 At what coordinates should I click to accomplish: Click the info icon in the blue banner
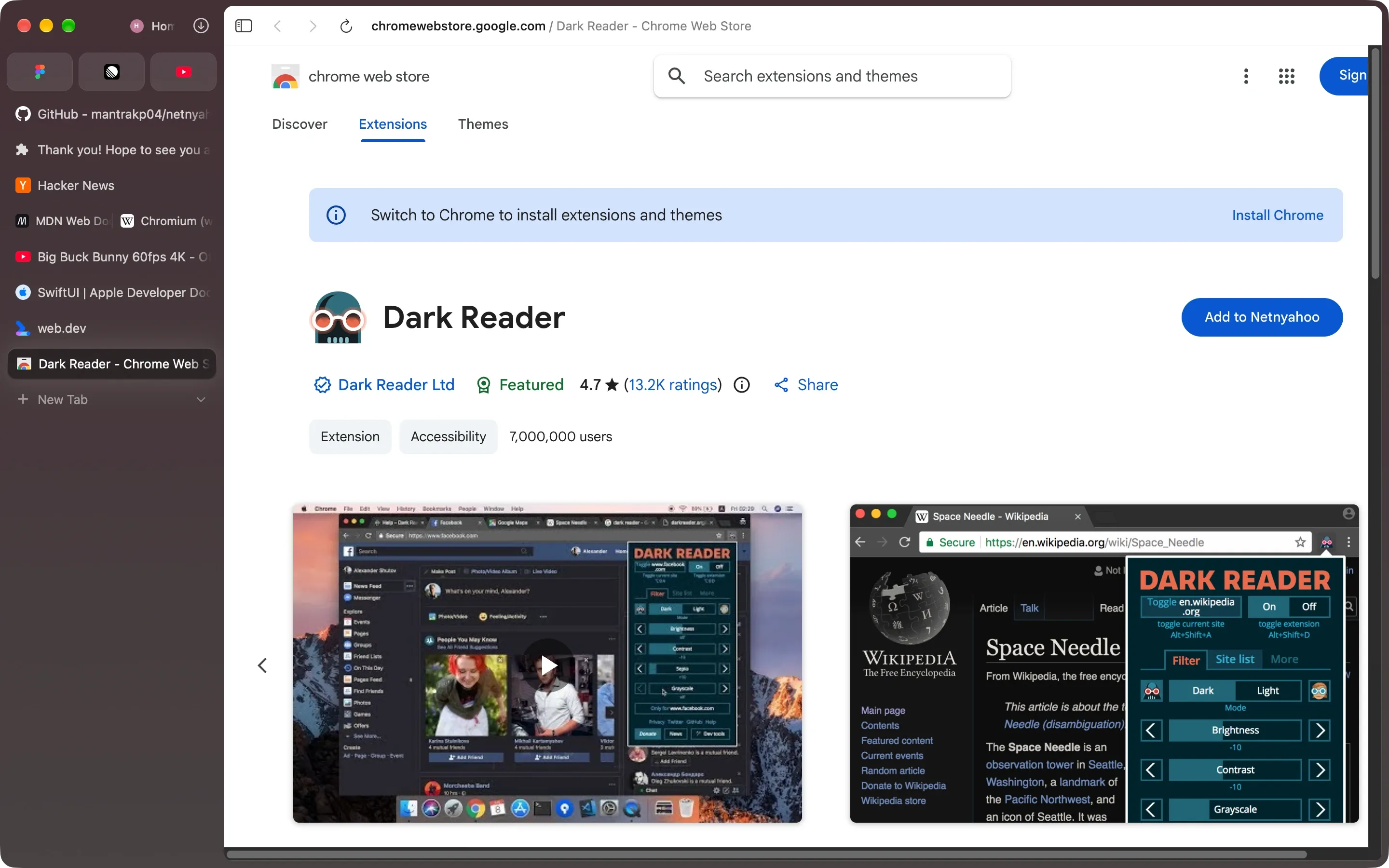click(x=336, y=215)
